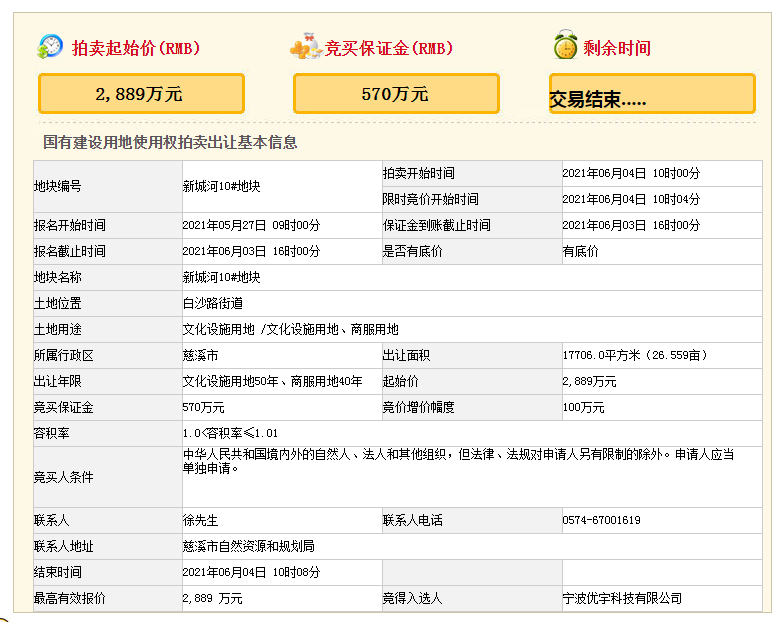Click the 拍卖开始时间 label
Image resolution: width=782 pixels, height=622 pixels.
click(418, 173)
